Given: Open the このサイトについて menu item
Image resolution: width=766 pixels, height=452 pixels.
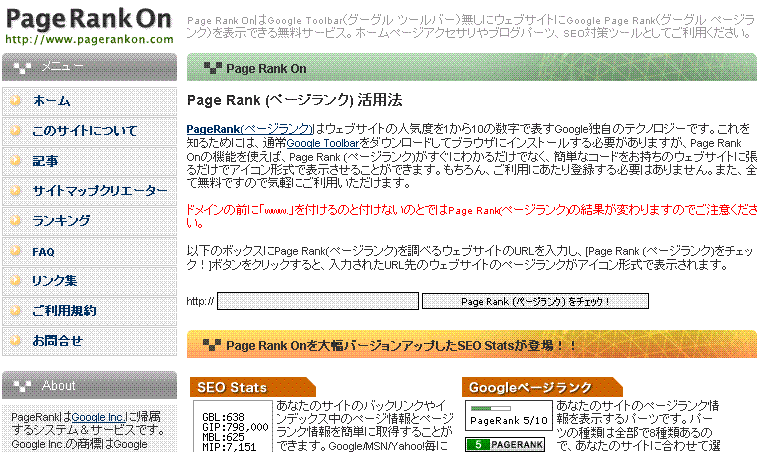Looking at the screenshot, I should tap(89, 131).
